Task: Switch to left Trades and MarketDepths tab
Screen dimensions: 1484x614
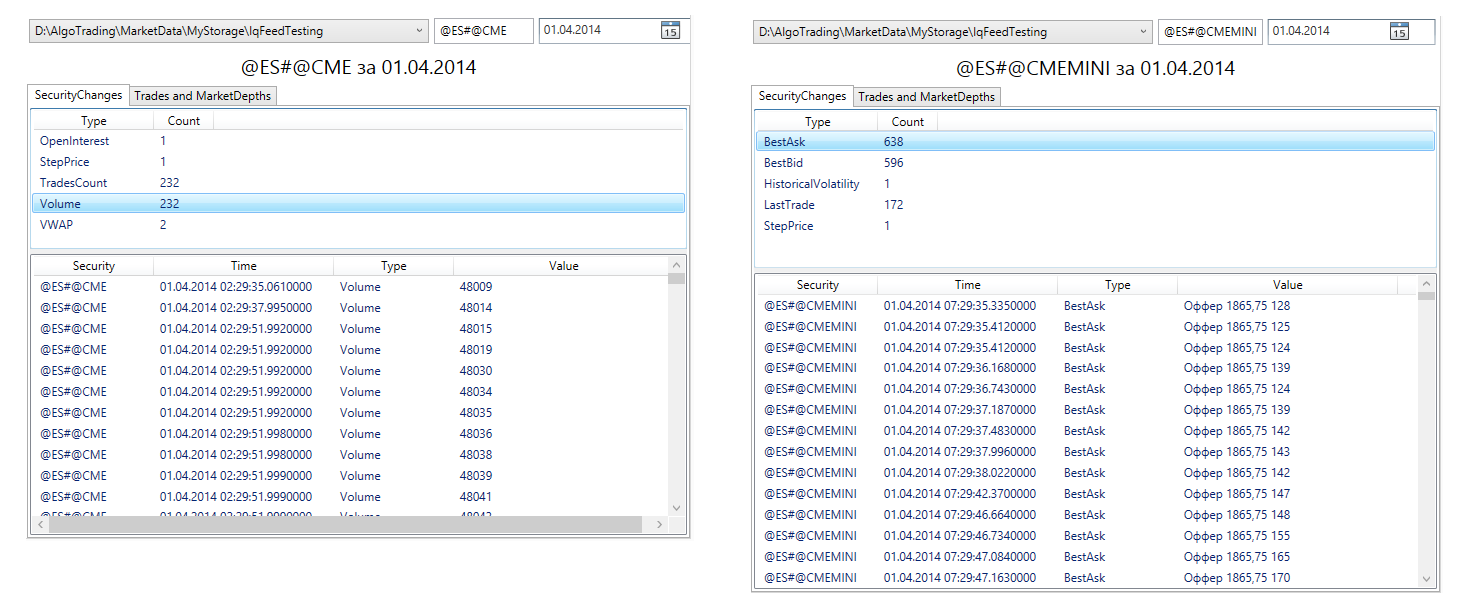Action: (202, 96)
